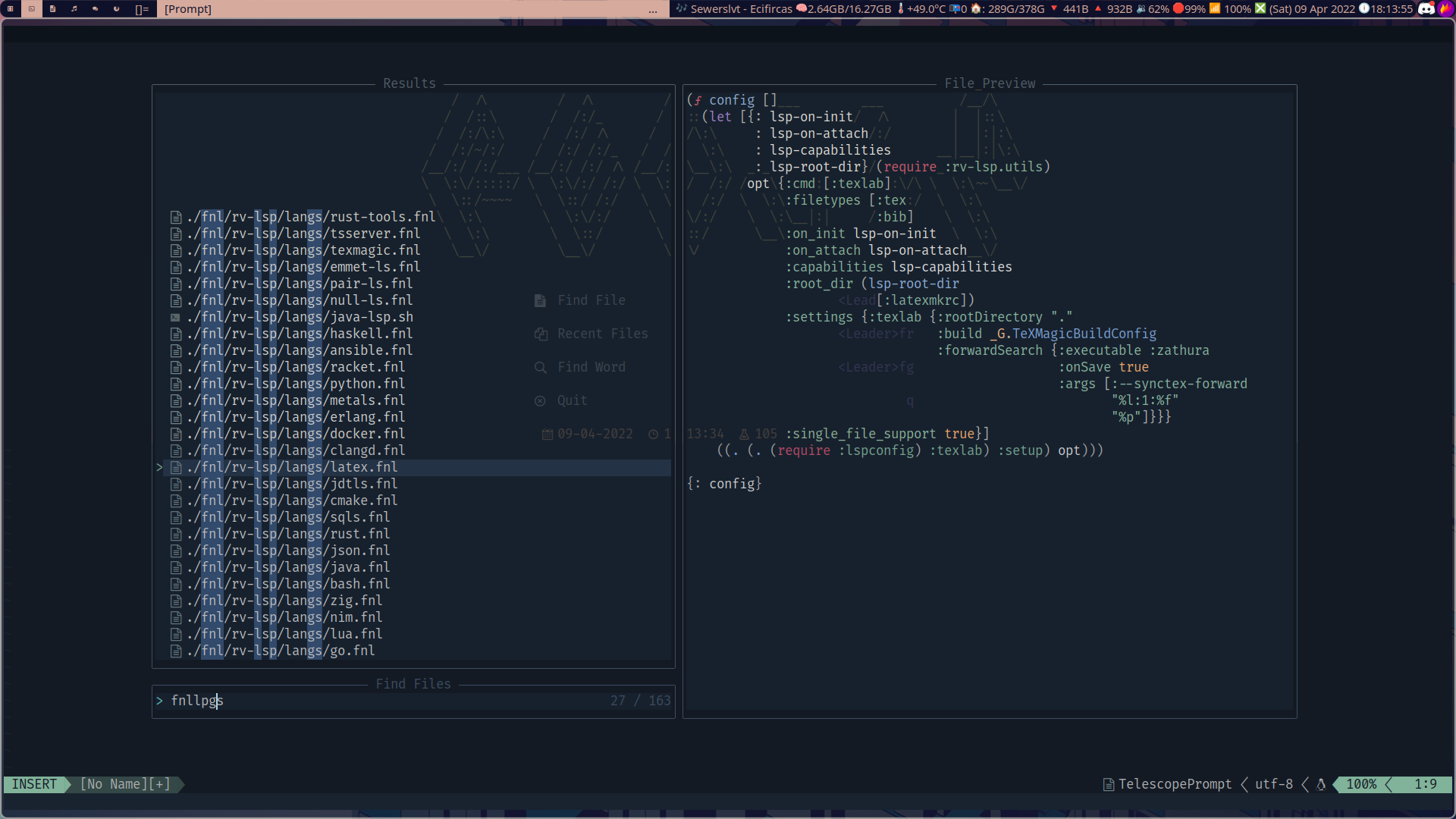Click the Find Files prompt input
Image resolution: width=1456 pixels, height=819 pixels.
pos(379,701)
